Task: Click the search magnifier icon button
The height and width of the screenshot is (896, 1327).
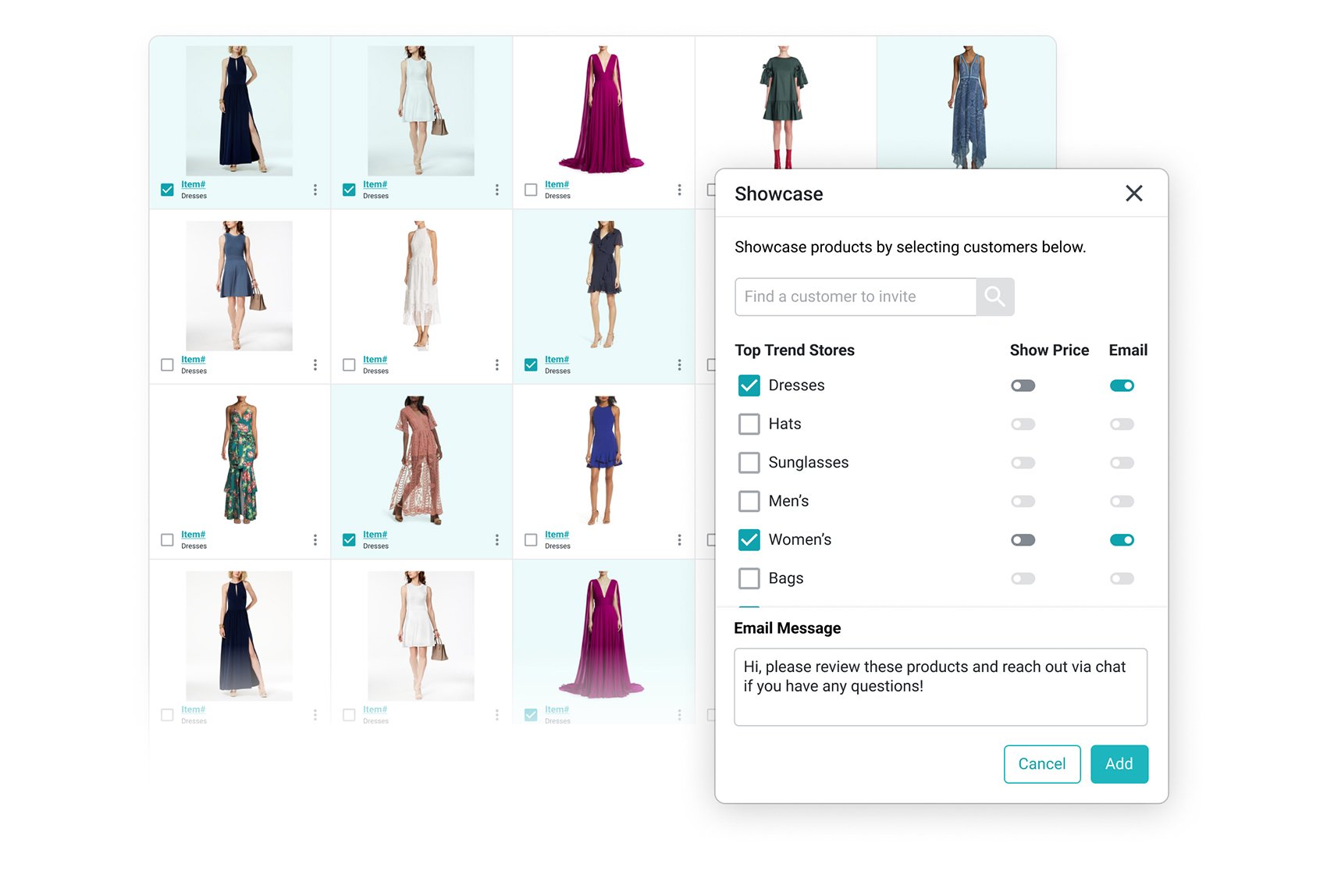Action: pos(994,297)
